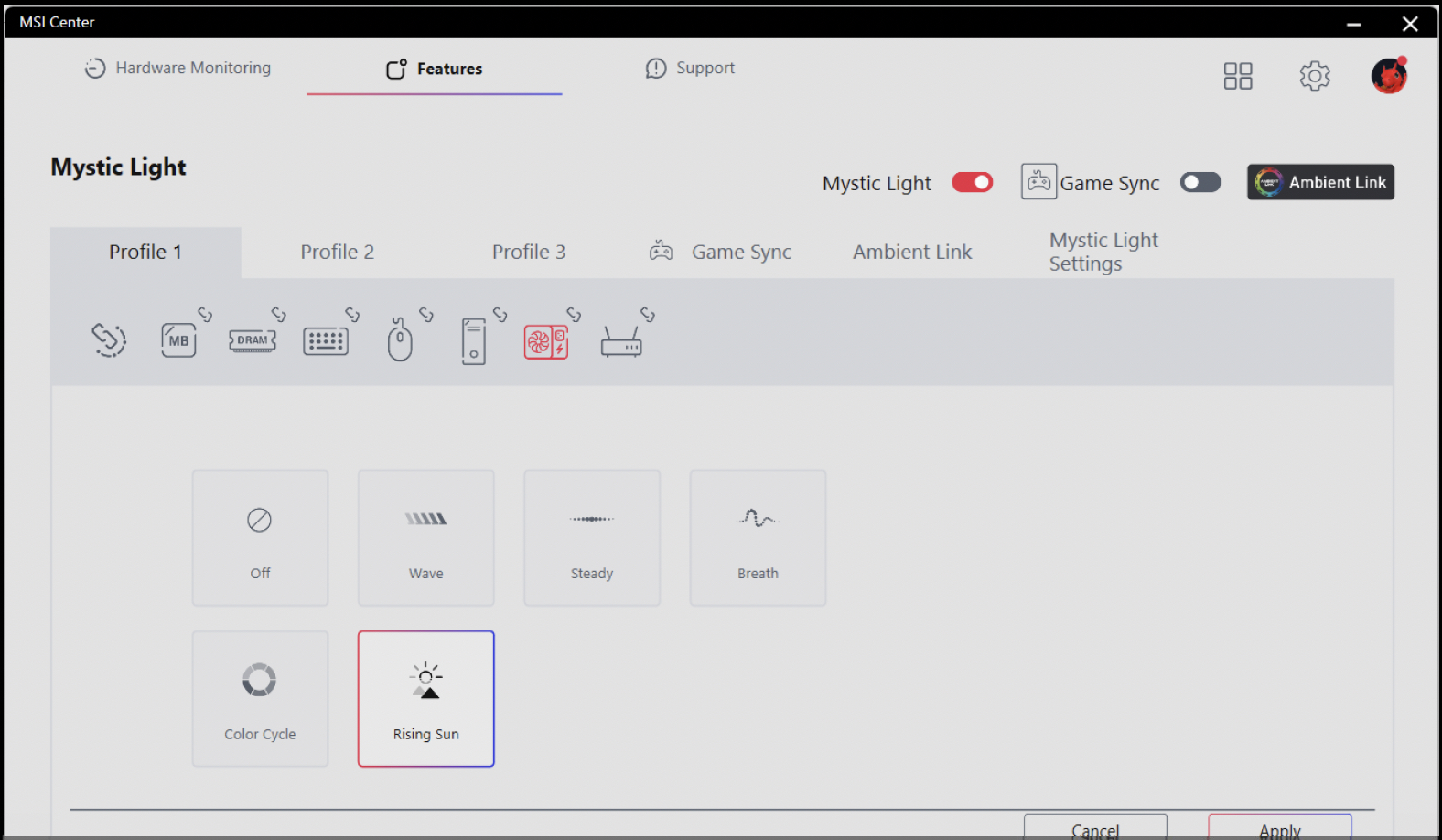
Task: Select the Profile 3 tab
Action: 529,253
